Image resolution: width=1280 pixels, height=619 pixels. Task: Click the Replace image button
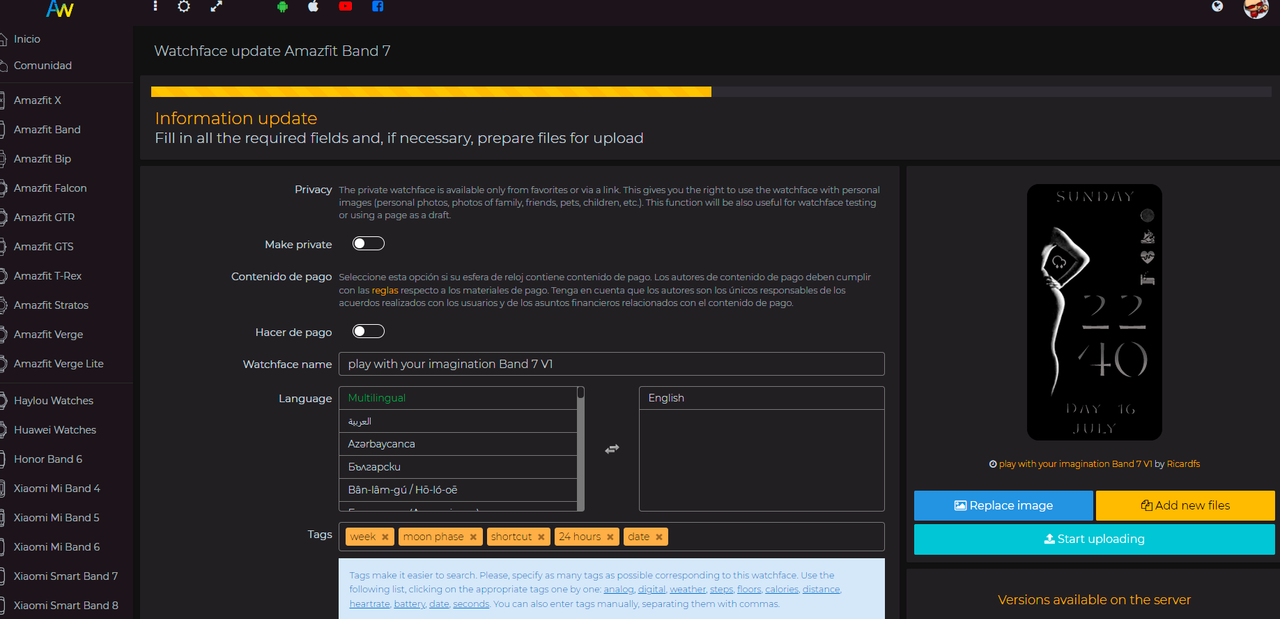1003,505
